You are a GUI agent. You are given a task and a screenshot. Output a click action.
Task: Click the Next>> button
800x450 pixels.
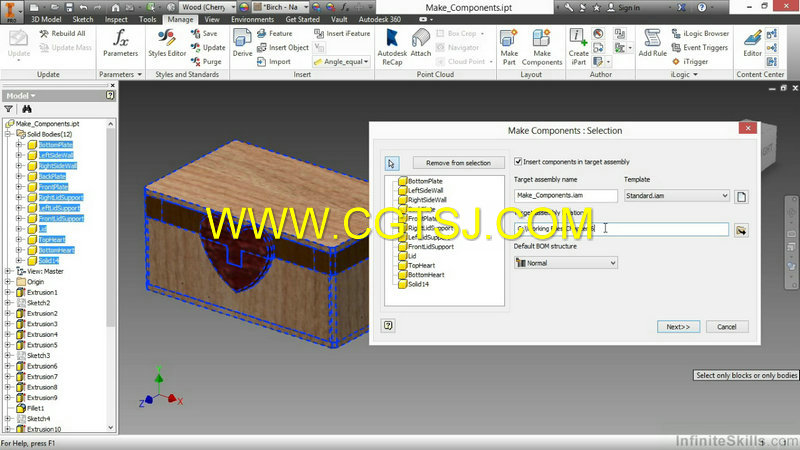coord(678,327)
